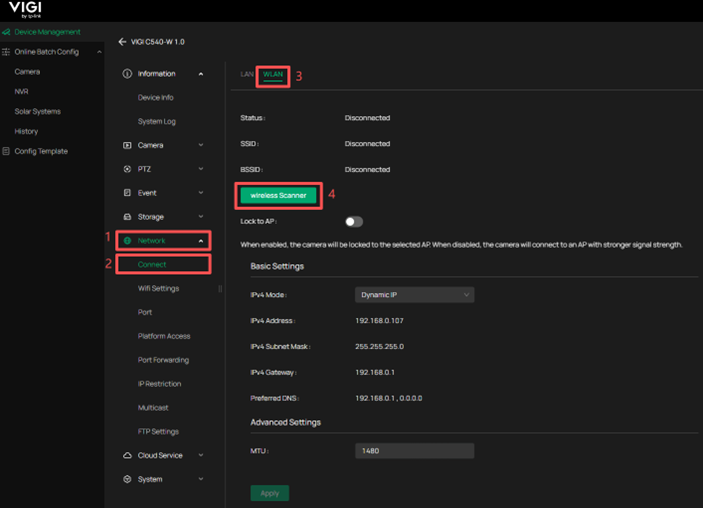Open Device Management in the sidebar

click(x=47, y=32)
